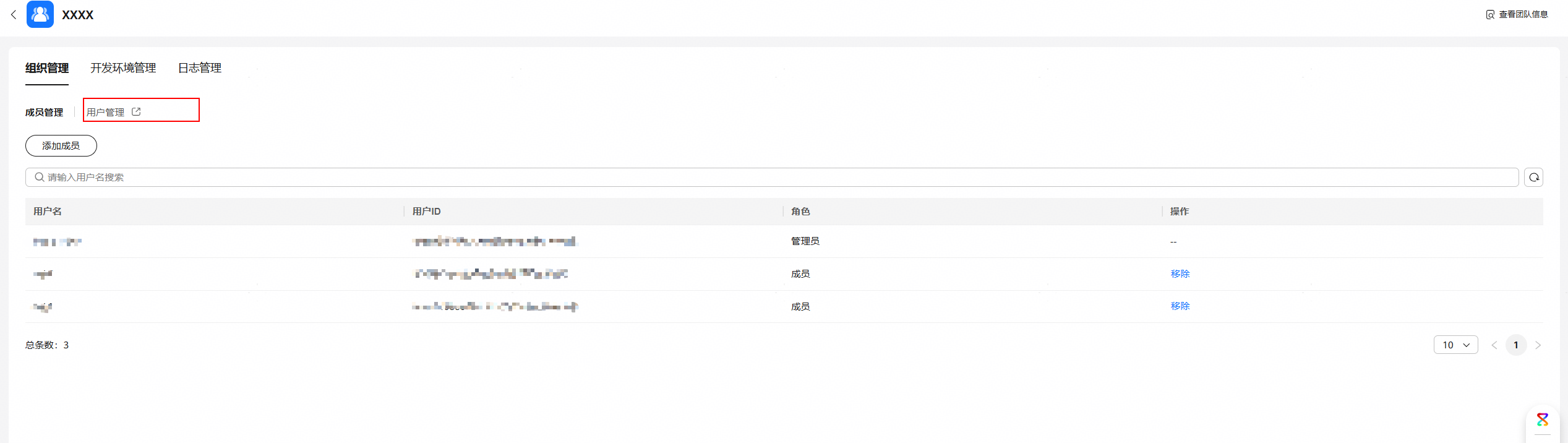The height and width of the screenshot is (443, 1568).
Task: Click the view team info icon
Action: coord(1490,15)
